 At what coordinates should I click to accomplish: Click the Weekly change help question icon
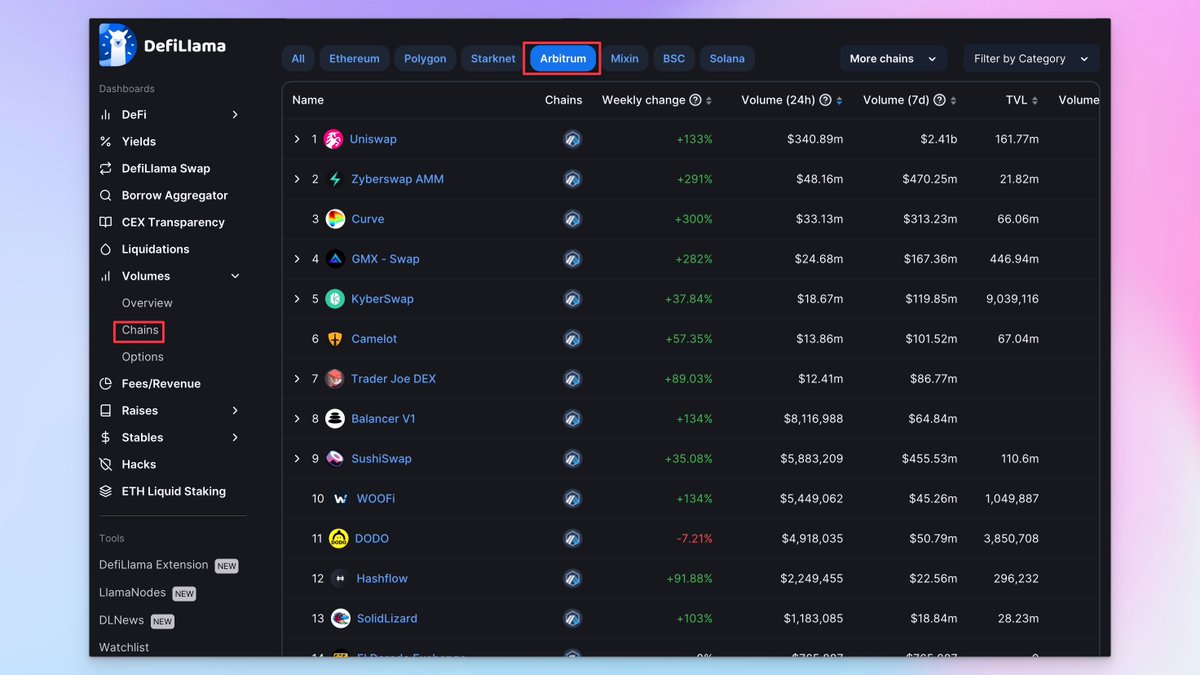point(695,100)
